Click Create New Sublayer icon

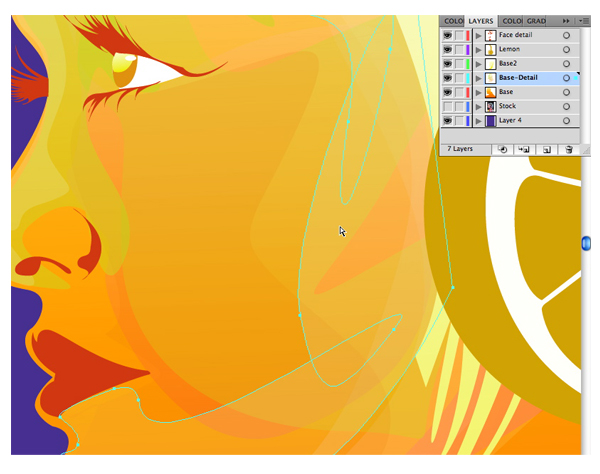coord(523,150)
